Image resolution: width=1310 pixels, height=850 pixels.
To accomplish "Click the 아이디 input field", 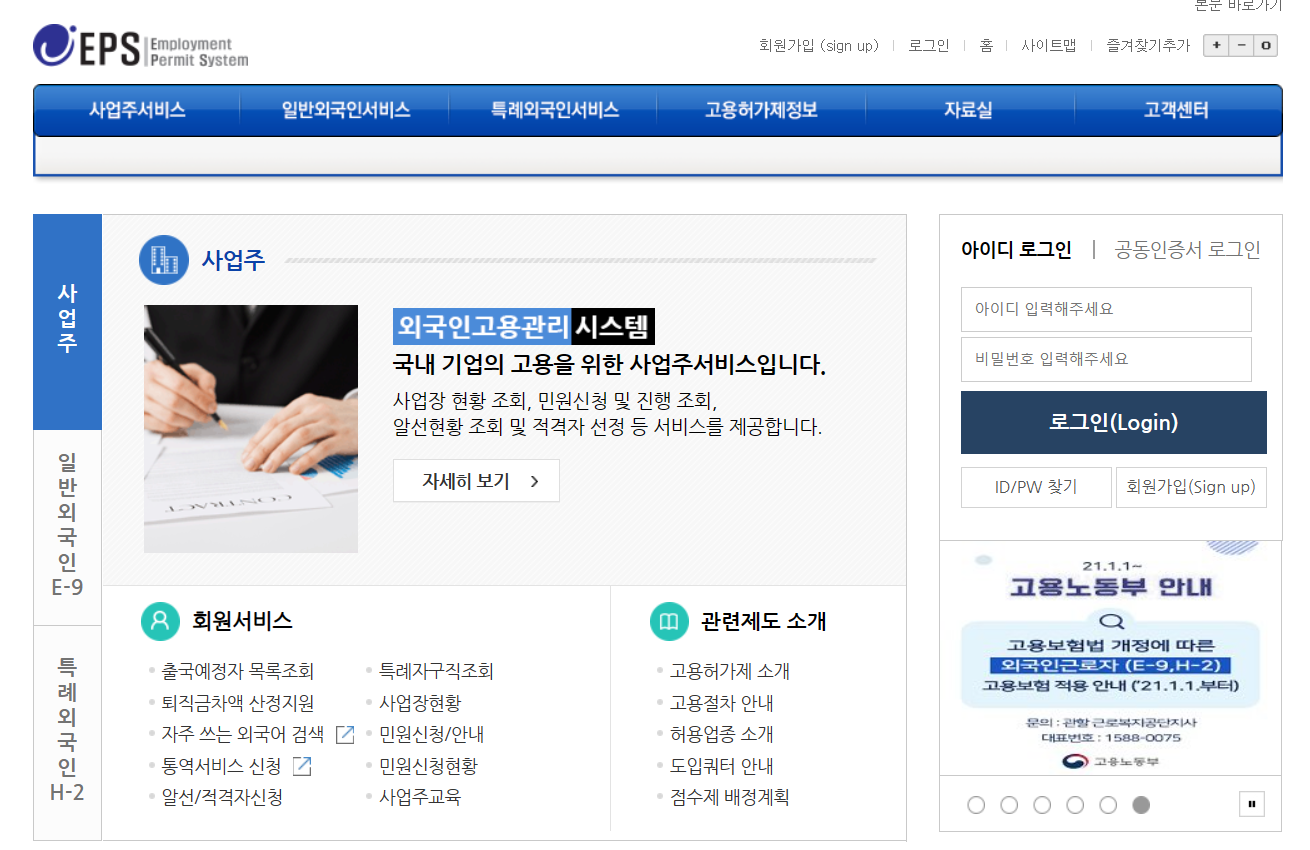I will (1105, 309).
